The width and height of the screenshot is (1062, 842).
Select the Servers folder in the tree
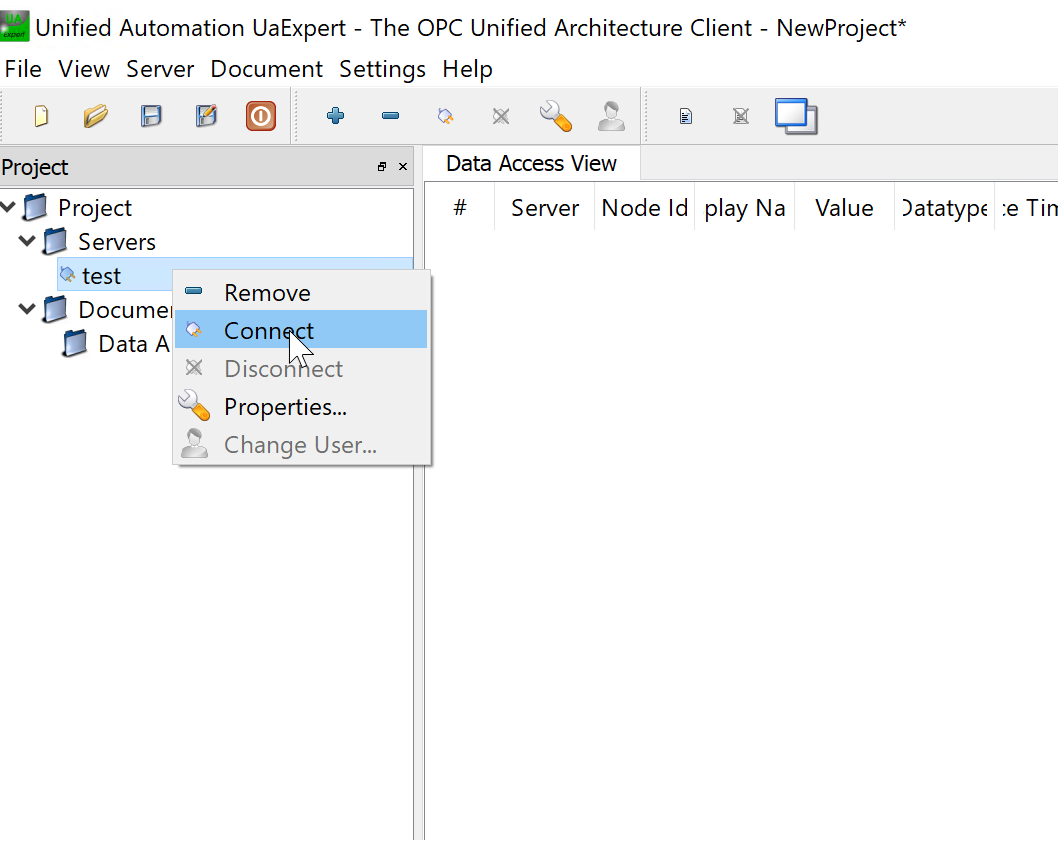pyautogui.click(x=116, y=242)
